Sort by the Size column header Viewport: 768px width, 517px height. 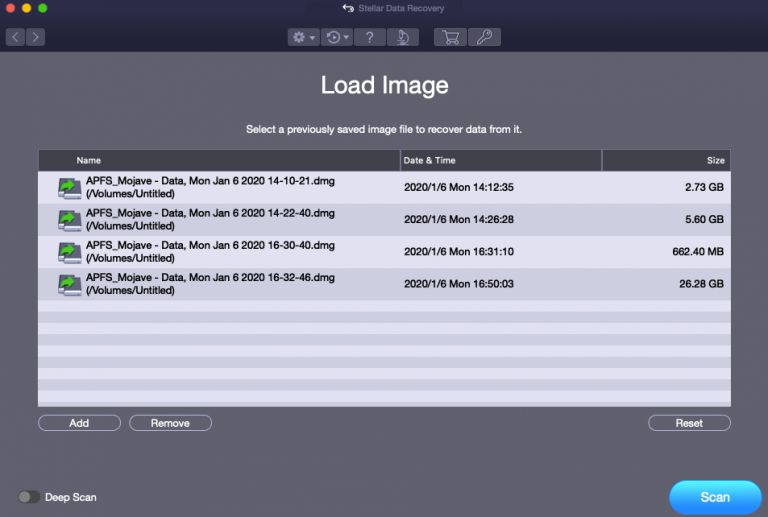tap(666, 161)
